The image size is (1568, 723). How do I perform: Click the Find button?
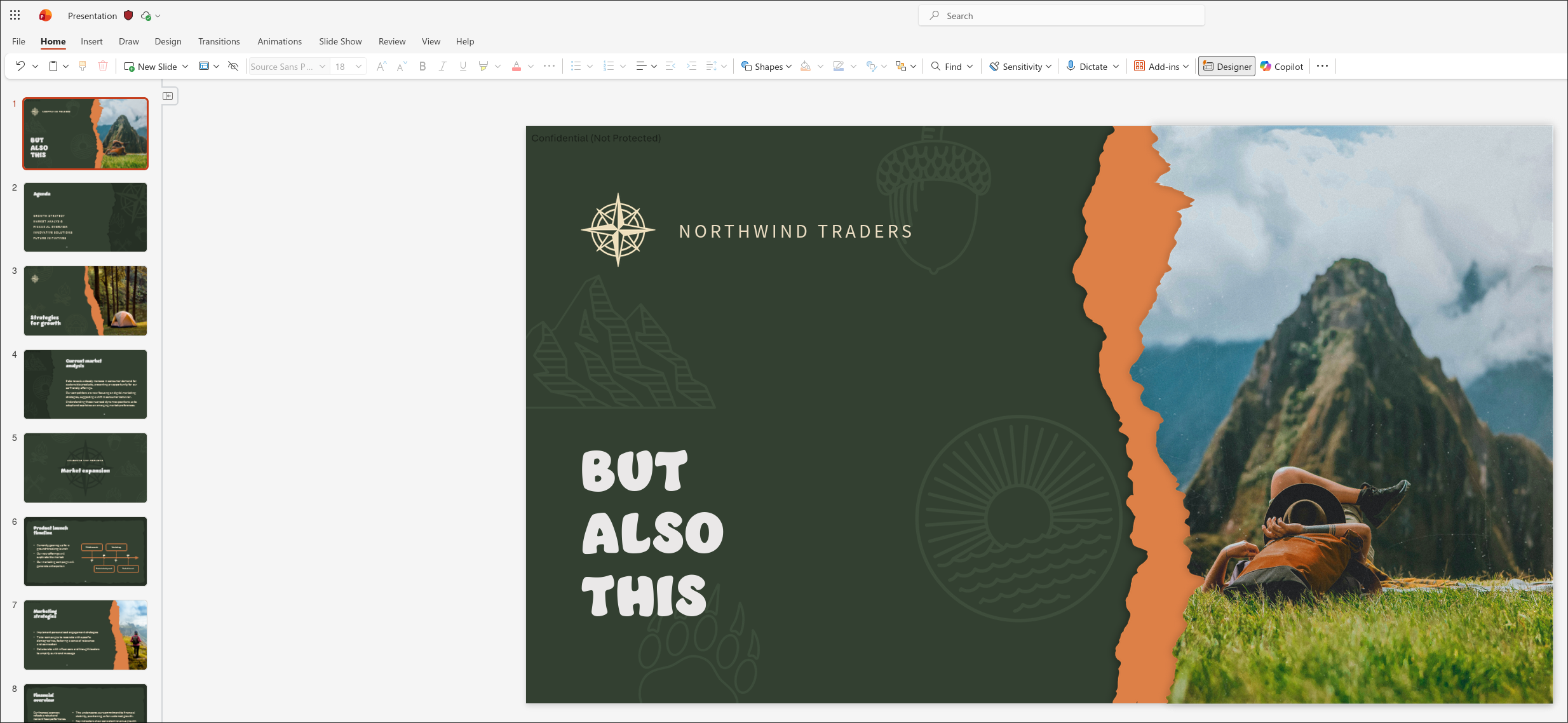click(x=947, y=66)
